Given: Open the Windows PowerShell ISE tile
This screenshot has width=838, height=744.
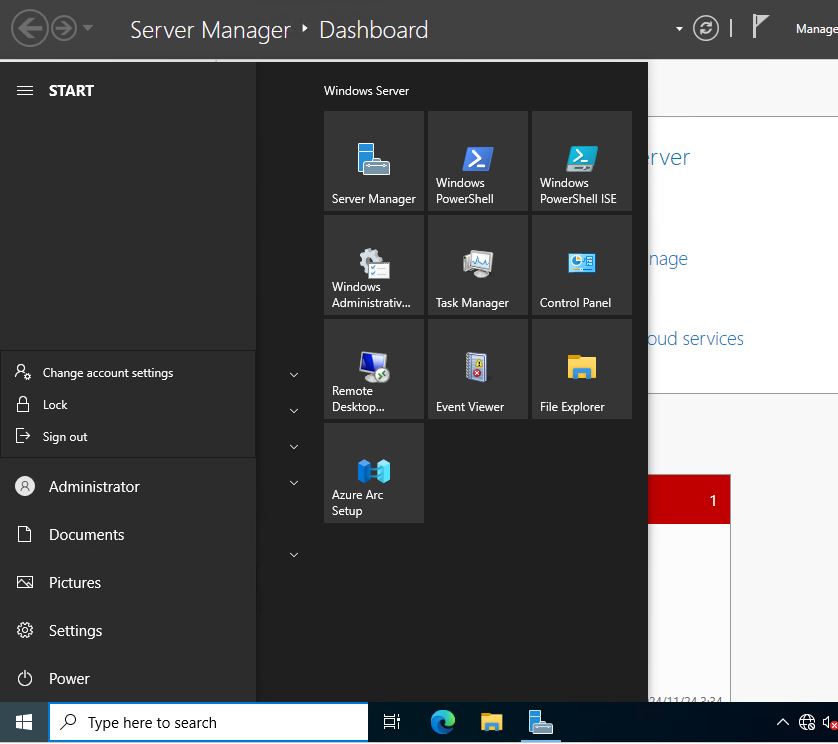Looking at the screenshot, I should pyautogui.click(x=581, y=161).
